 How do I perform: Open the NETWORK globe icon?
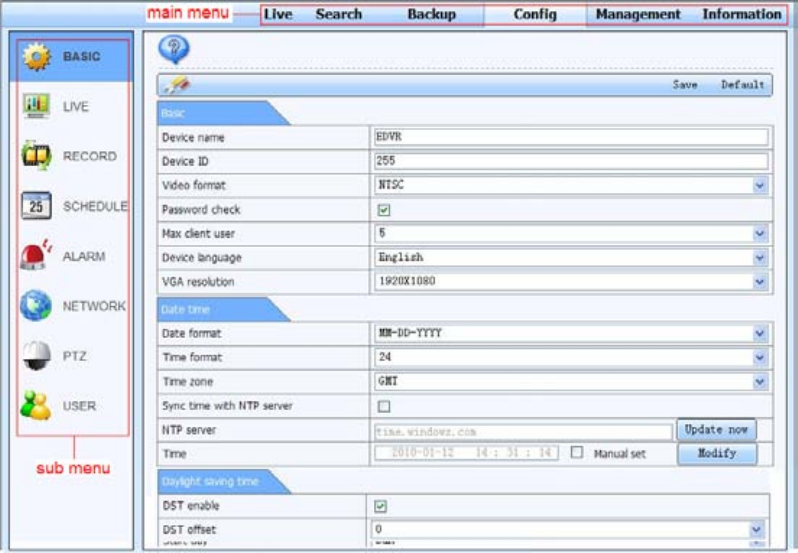[36, 305]
